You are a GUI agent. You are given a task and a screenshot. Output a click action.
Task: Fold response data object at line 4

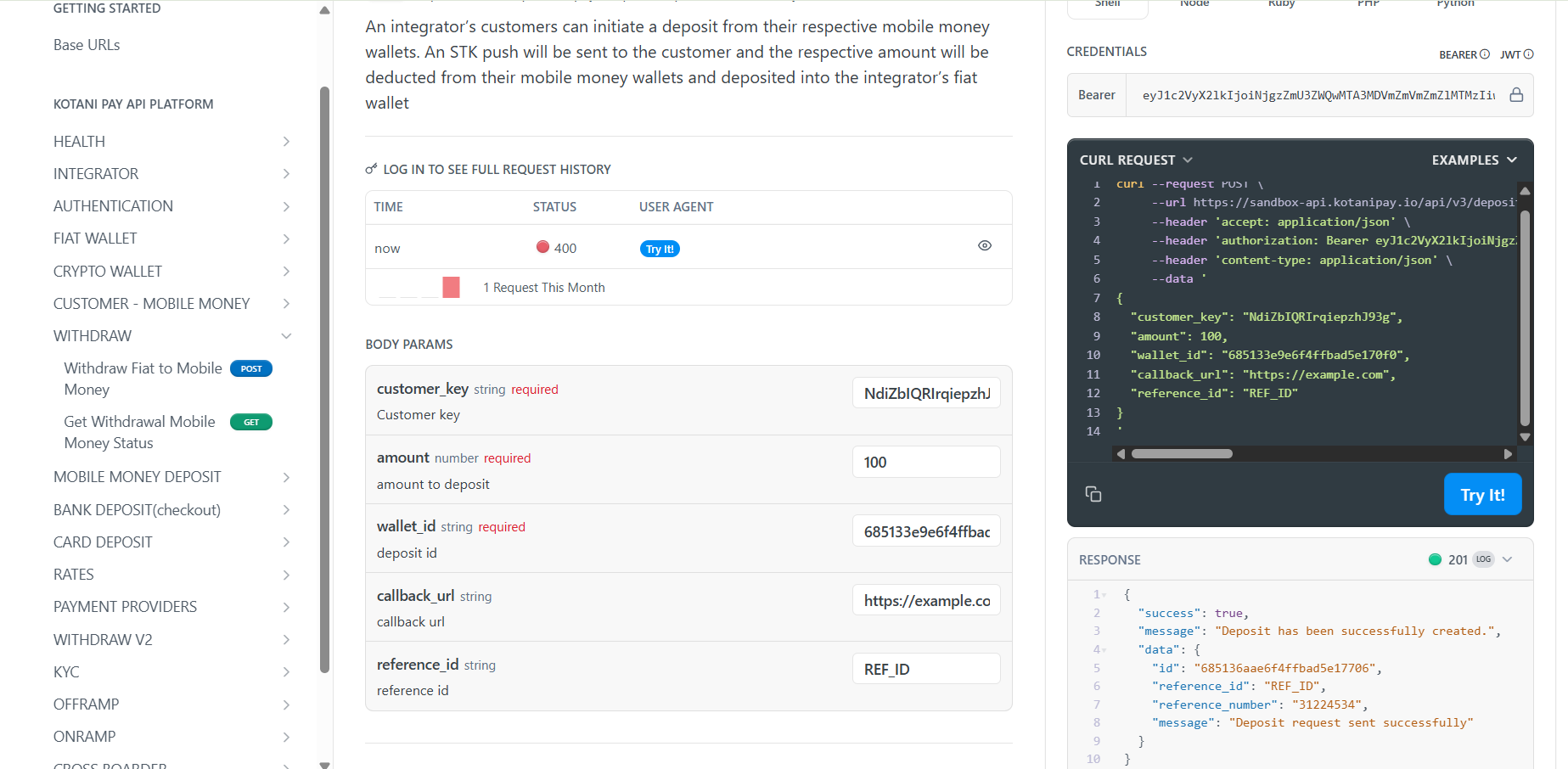(x=1105, y=649)
